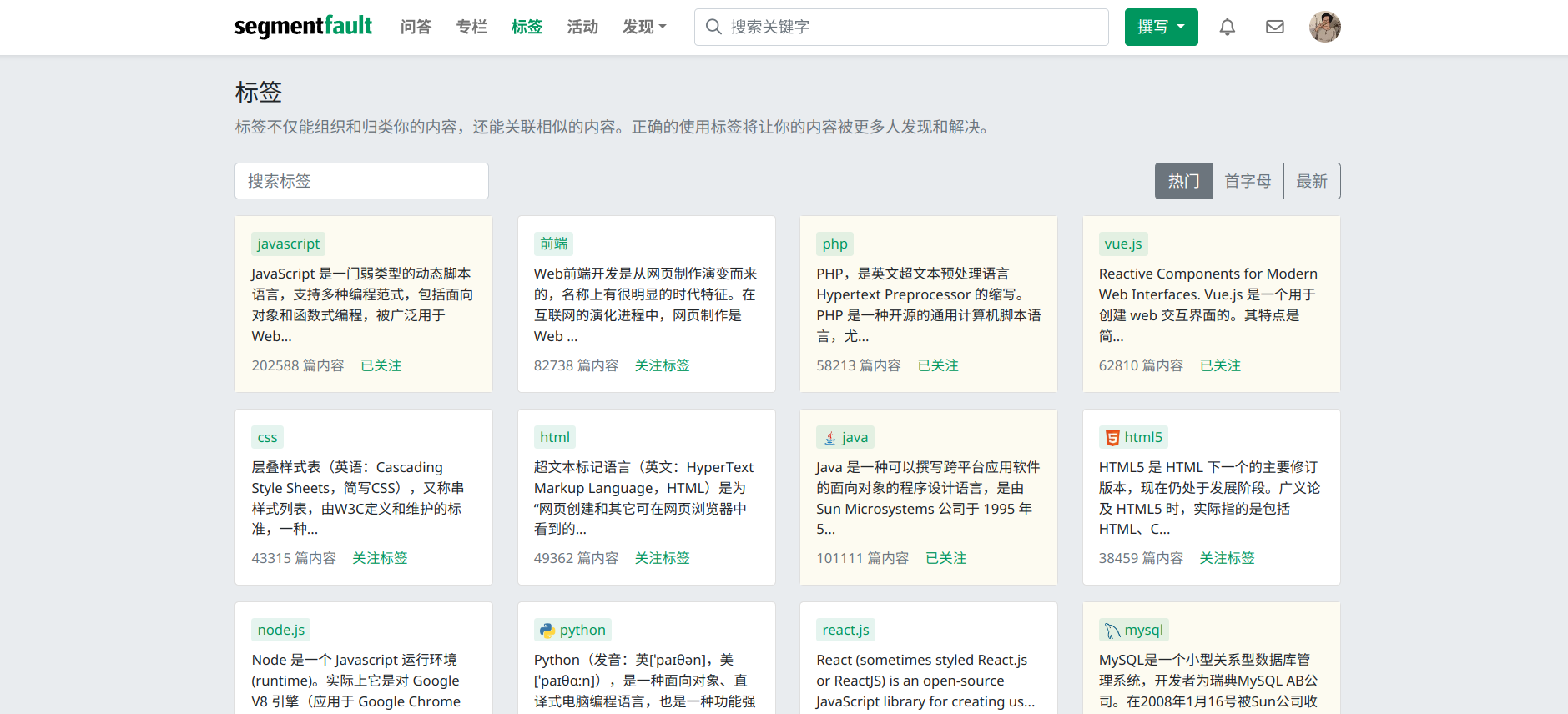
Task: Click the 43315 篇内容 count for css
Action: click(294, 558)
